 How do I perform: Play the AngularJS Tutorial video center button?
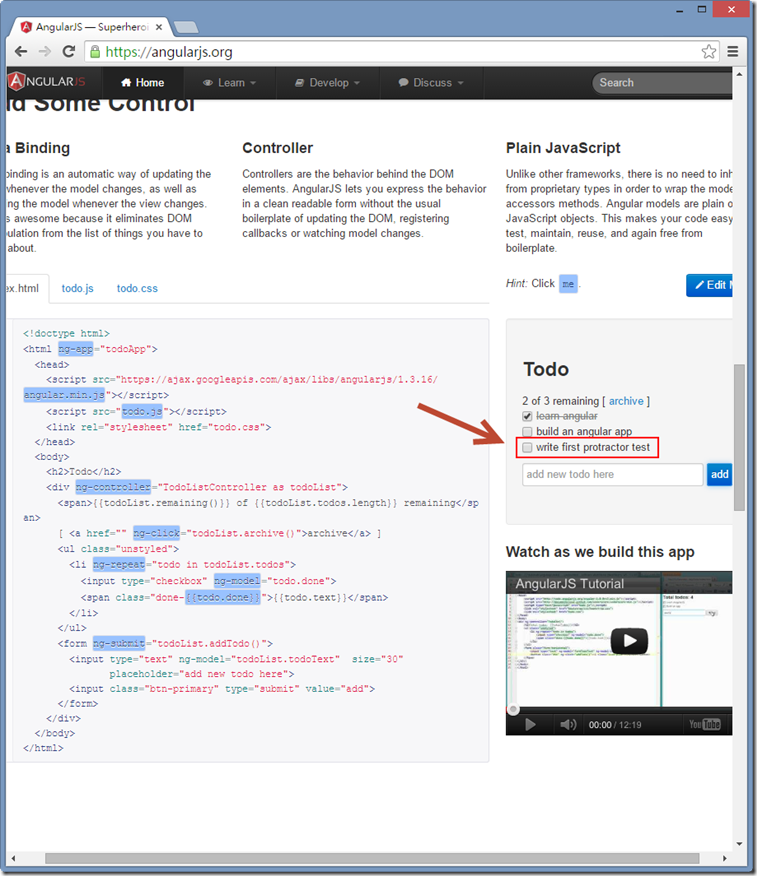[629, 641]
